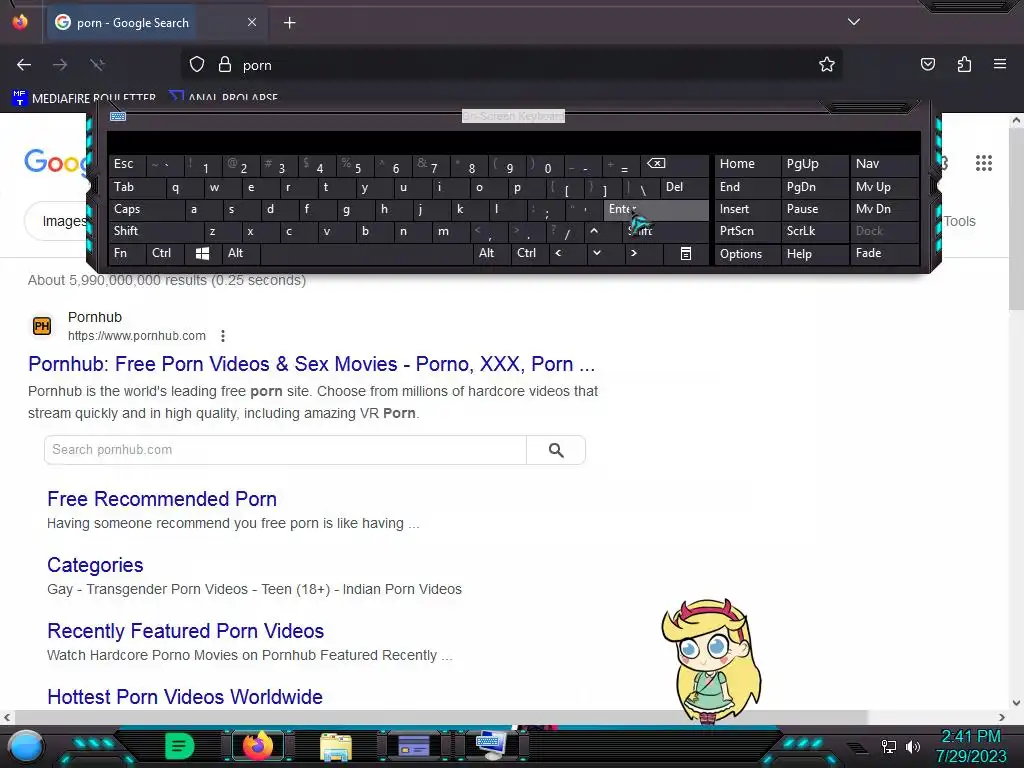
Task: Toggle the right Ctrl key
Action: pyautogui.click(x=530, y=253)
